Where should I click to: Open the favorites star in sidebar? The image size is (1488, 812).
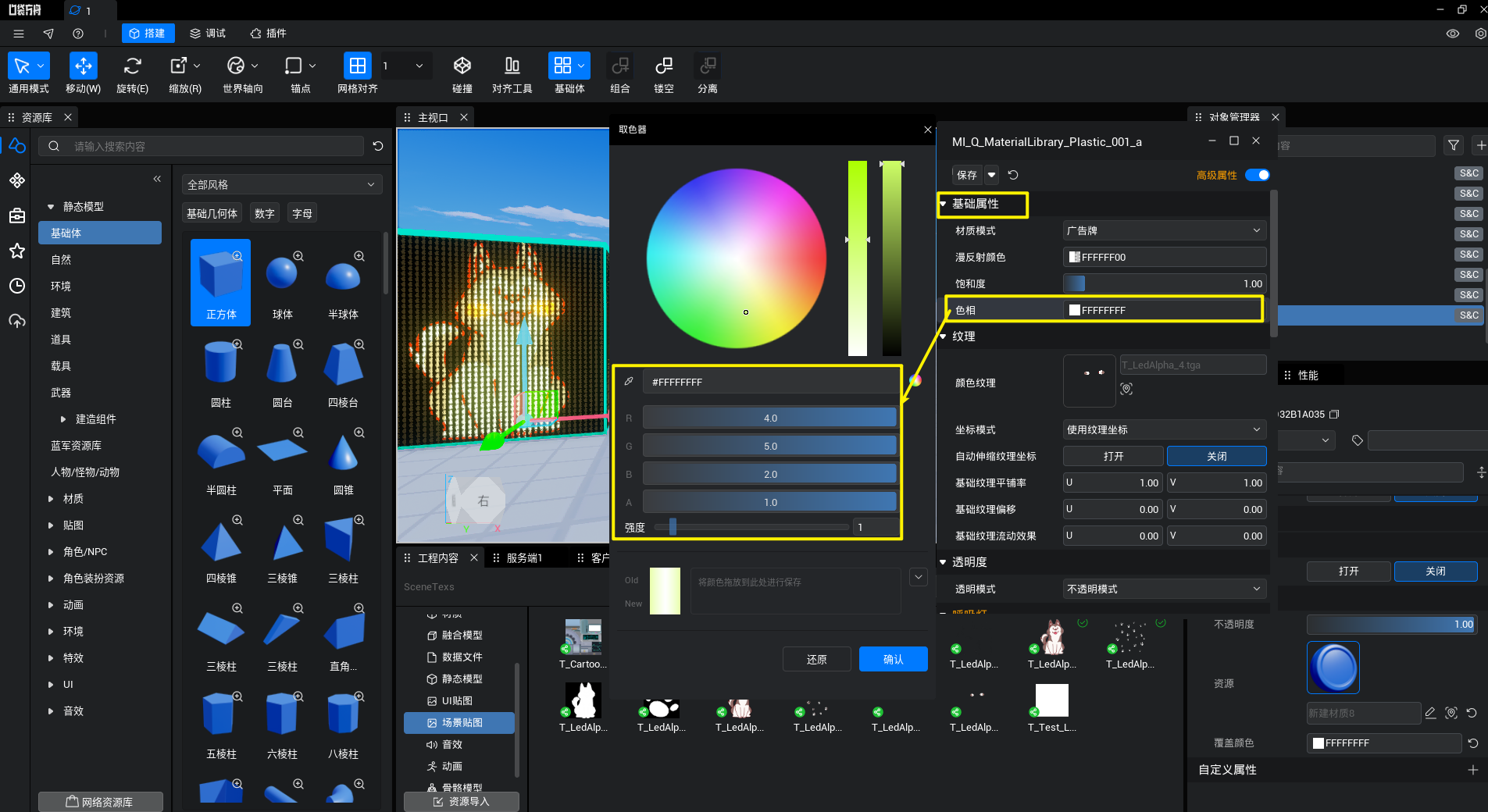(17, 251)
